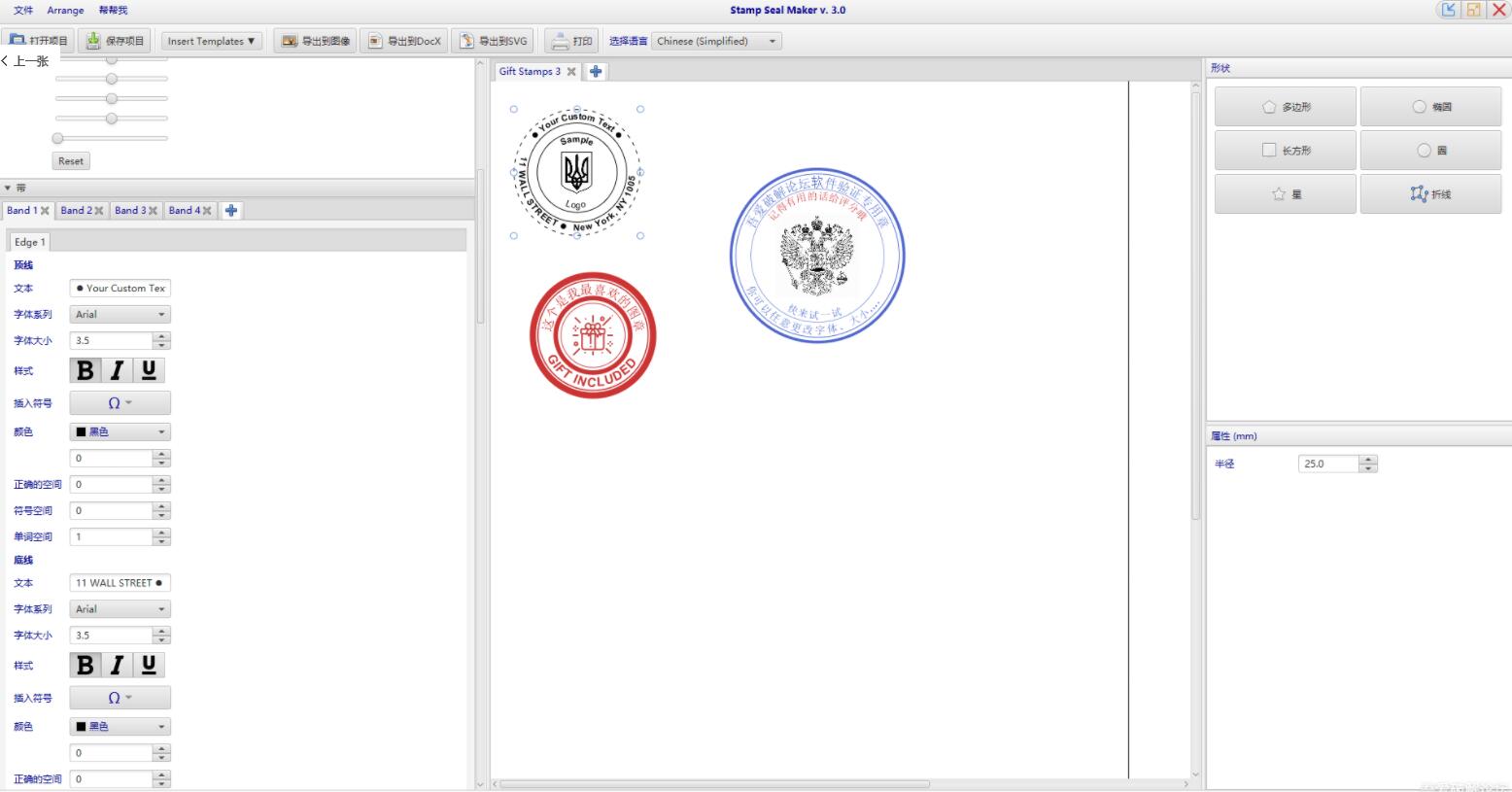Screen dimensions: 1512x792
Task: Click the canvas horizontal scrollbar
Action: (x=714, y=783)
